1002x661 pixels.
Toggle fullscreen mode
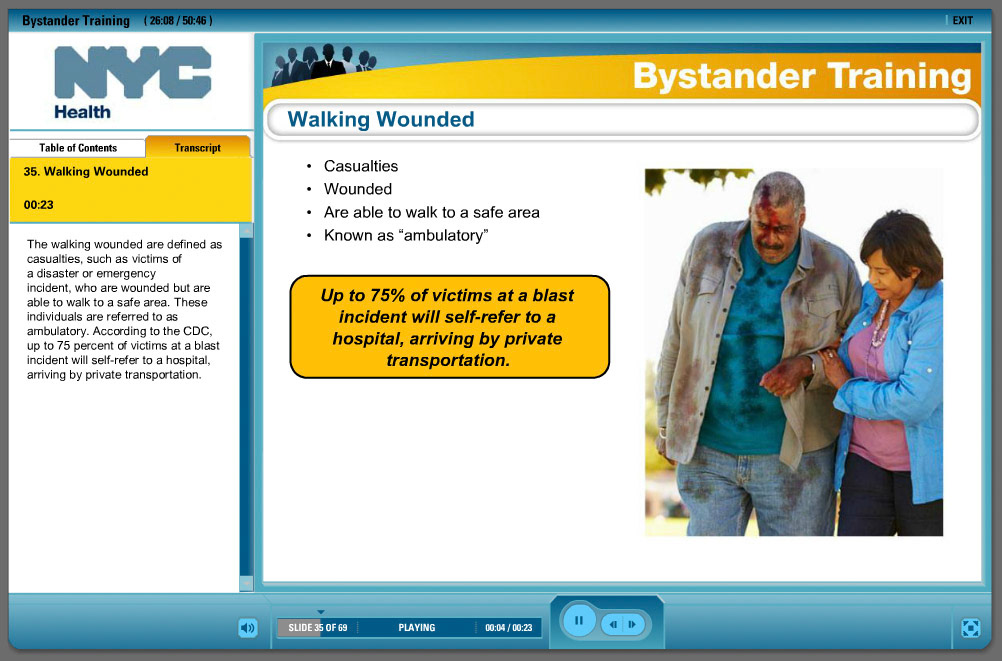click(970, 628)
